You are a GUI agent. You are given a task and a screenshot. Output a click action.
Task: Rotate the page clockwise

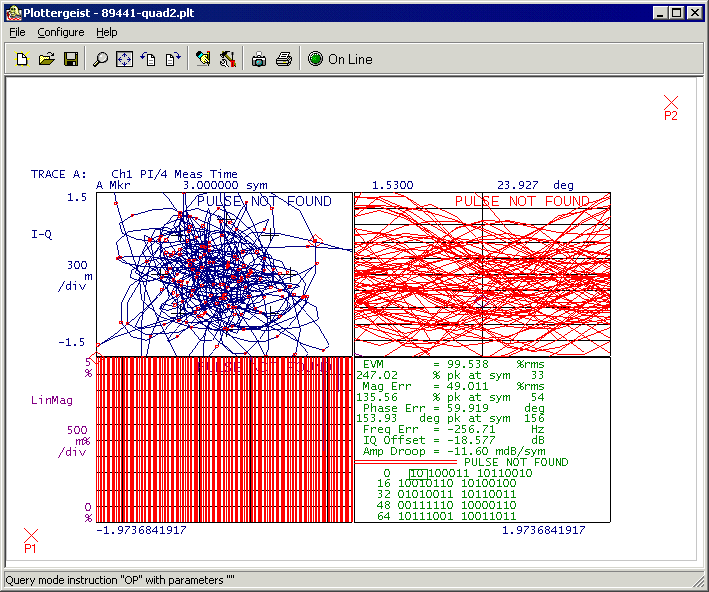click(x=172, y=60)
